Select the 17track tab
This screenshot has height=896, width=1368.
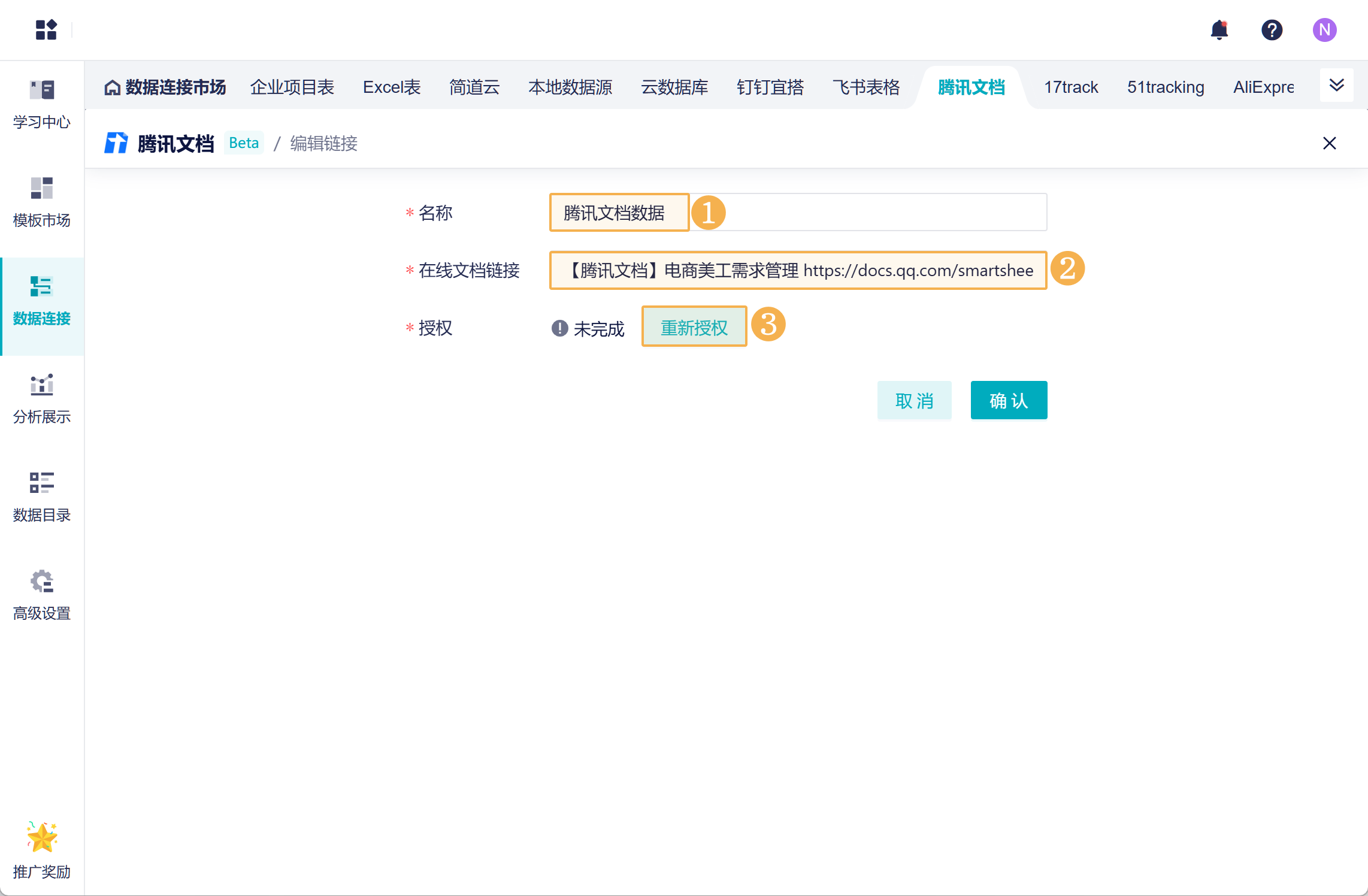coord(1071,87)
